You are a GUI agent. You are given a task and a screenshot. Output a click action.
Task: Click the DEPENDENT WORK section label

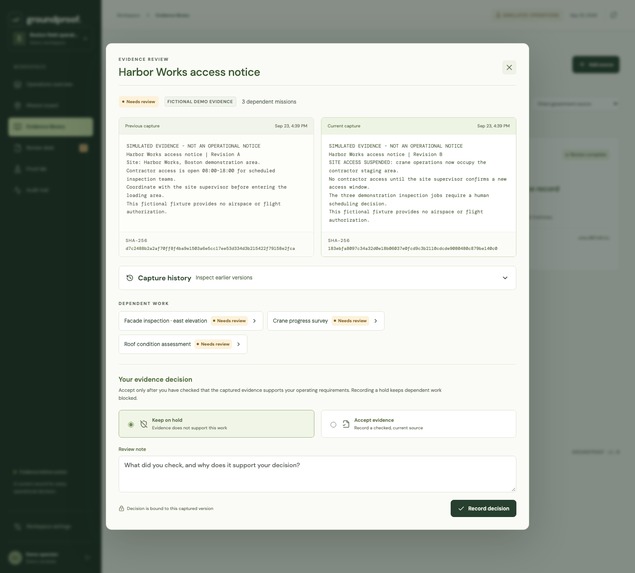pos(143,303)
